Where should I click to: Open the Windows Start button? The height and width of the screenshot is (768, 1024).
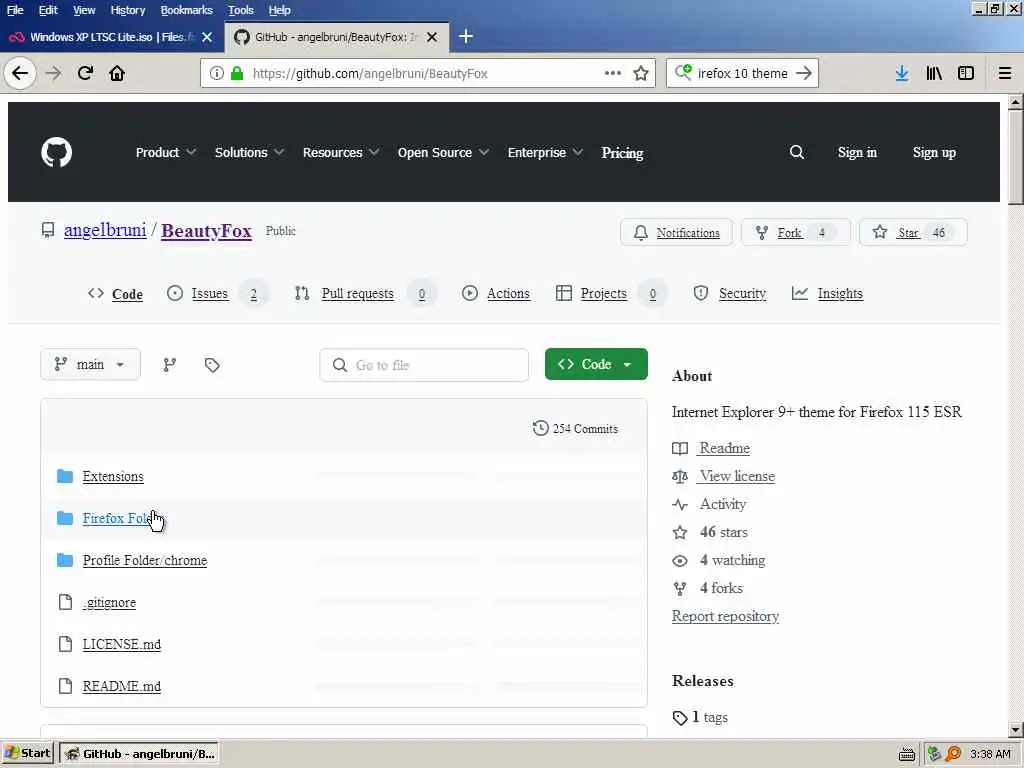coord(26,754)
